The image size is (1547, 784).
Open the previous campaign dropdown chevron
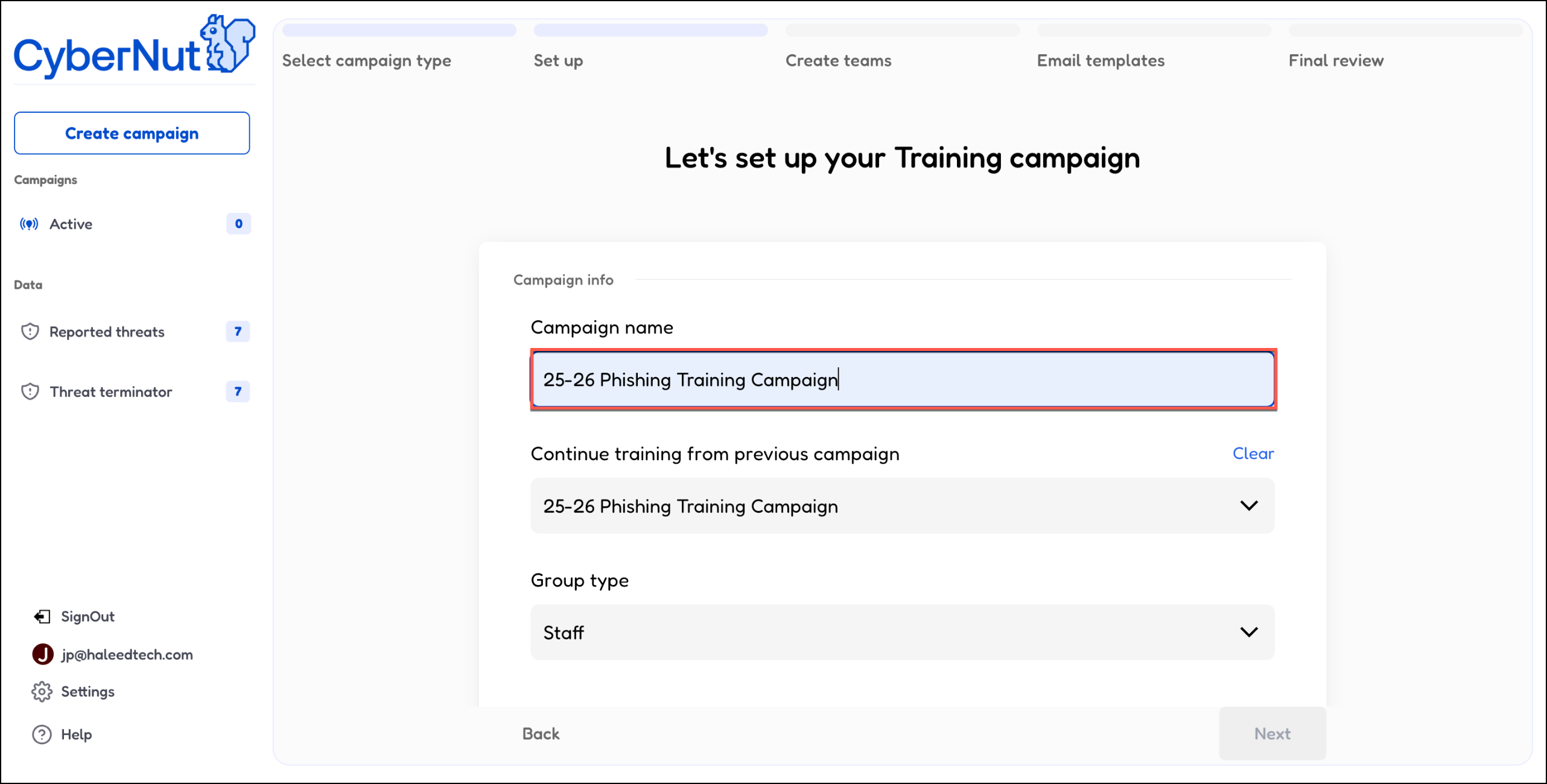pos(1248,505)
